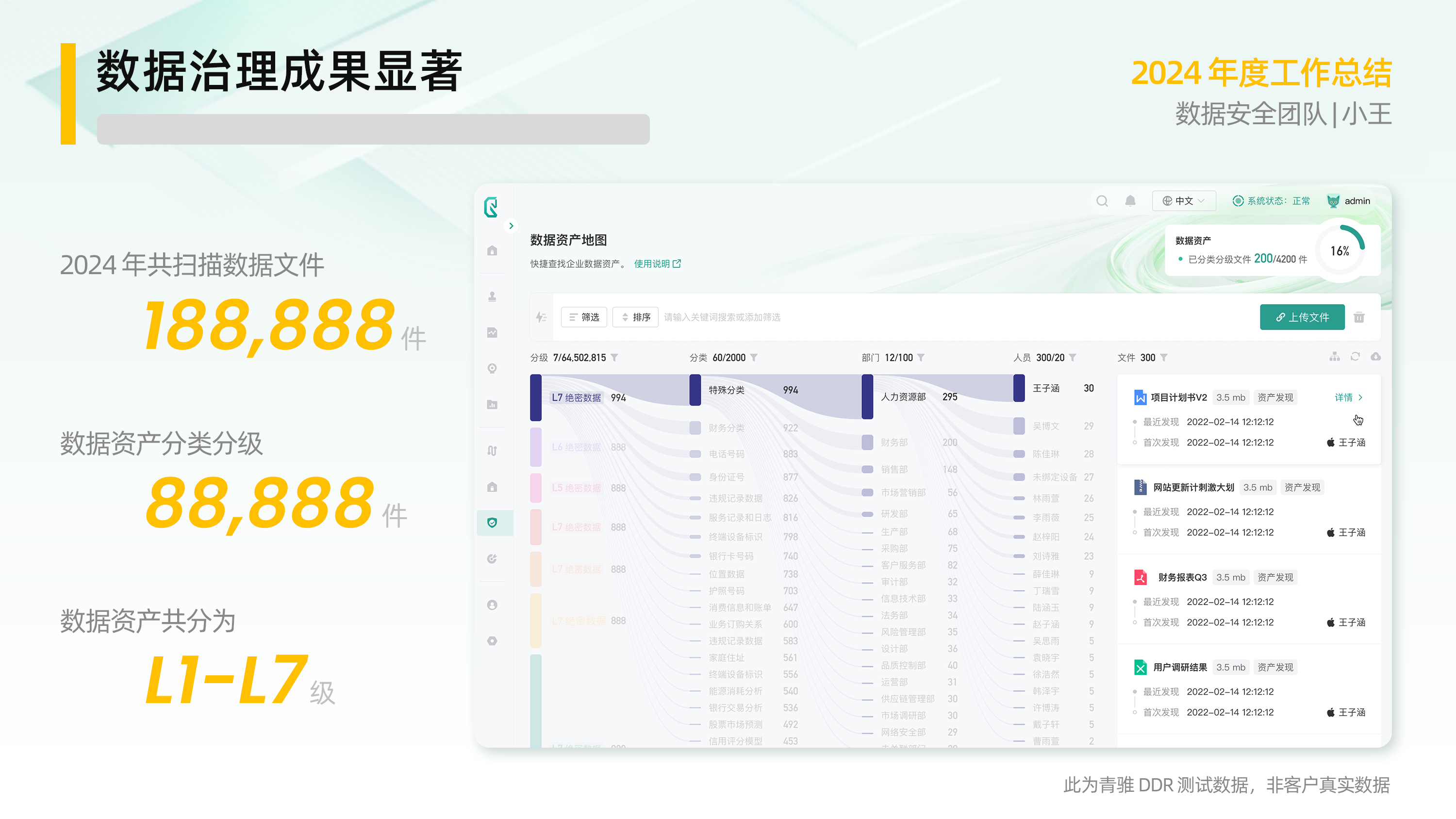Click the home icon in sidebar

[492, 250]
